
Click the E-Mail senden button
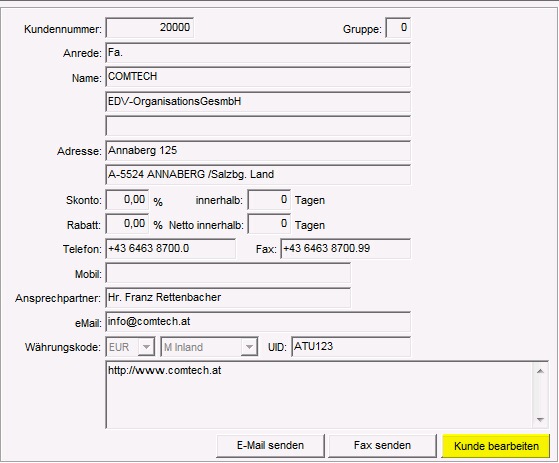point(270,446)
